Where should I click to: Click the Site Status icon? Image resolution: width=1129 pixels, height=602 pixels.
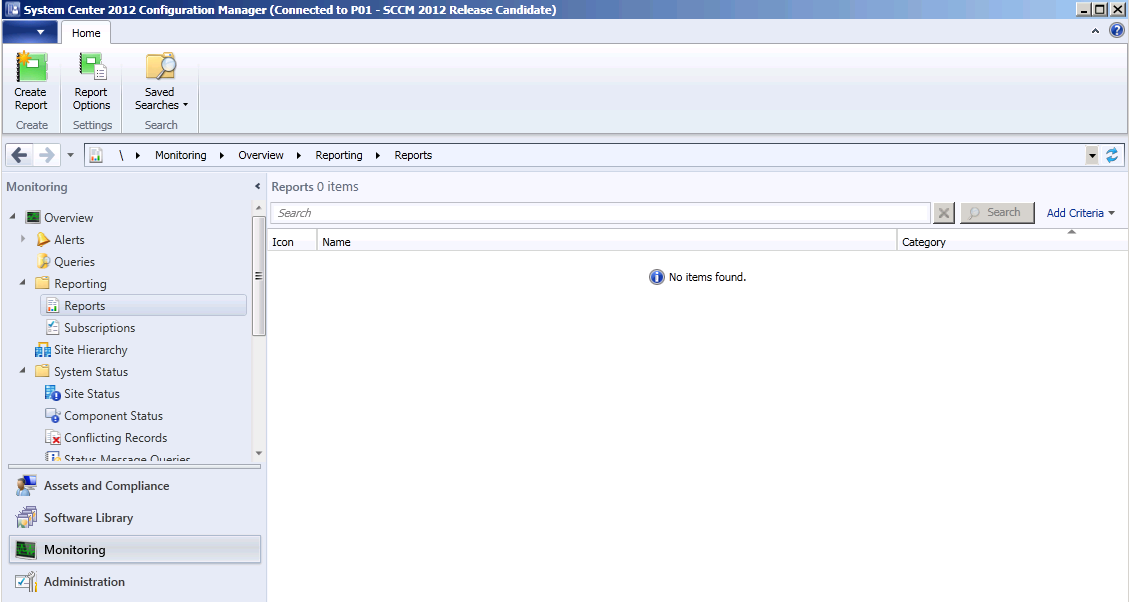tap(53, 394)
